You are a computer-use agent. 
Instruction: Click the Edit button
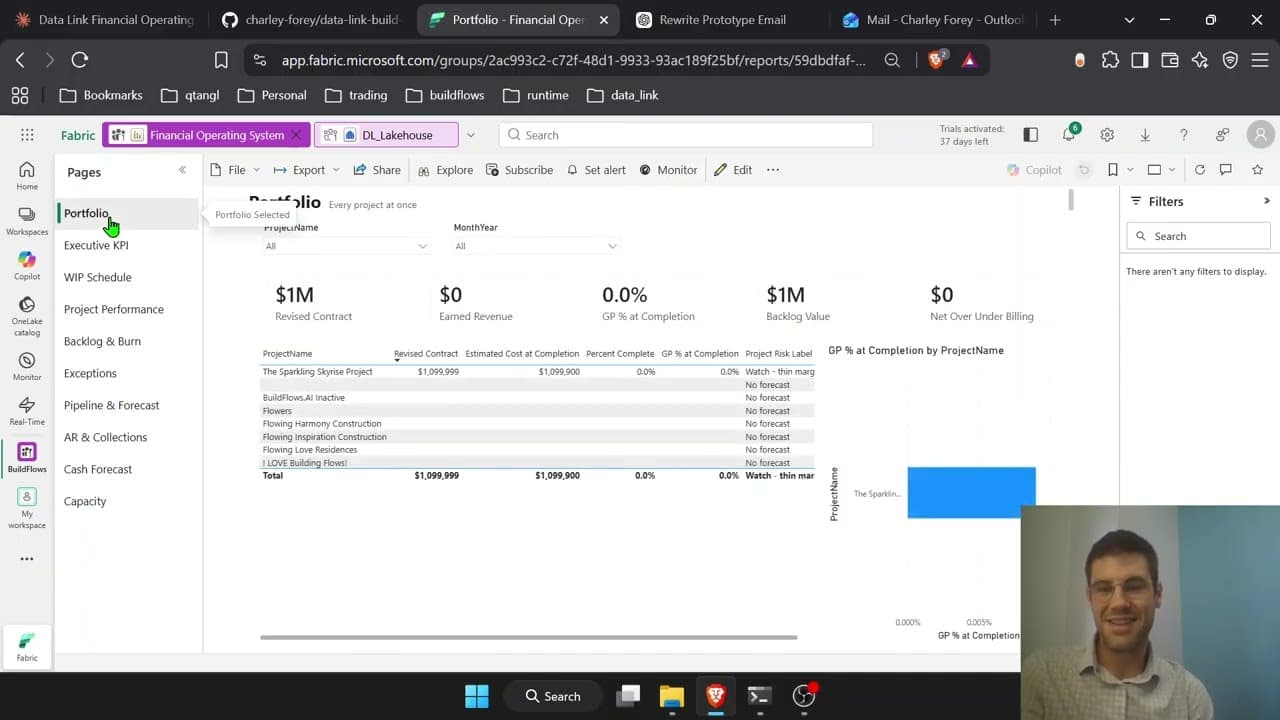(x=733, y=170)
